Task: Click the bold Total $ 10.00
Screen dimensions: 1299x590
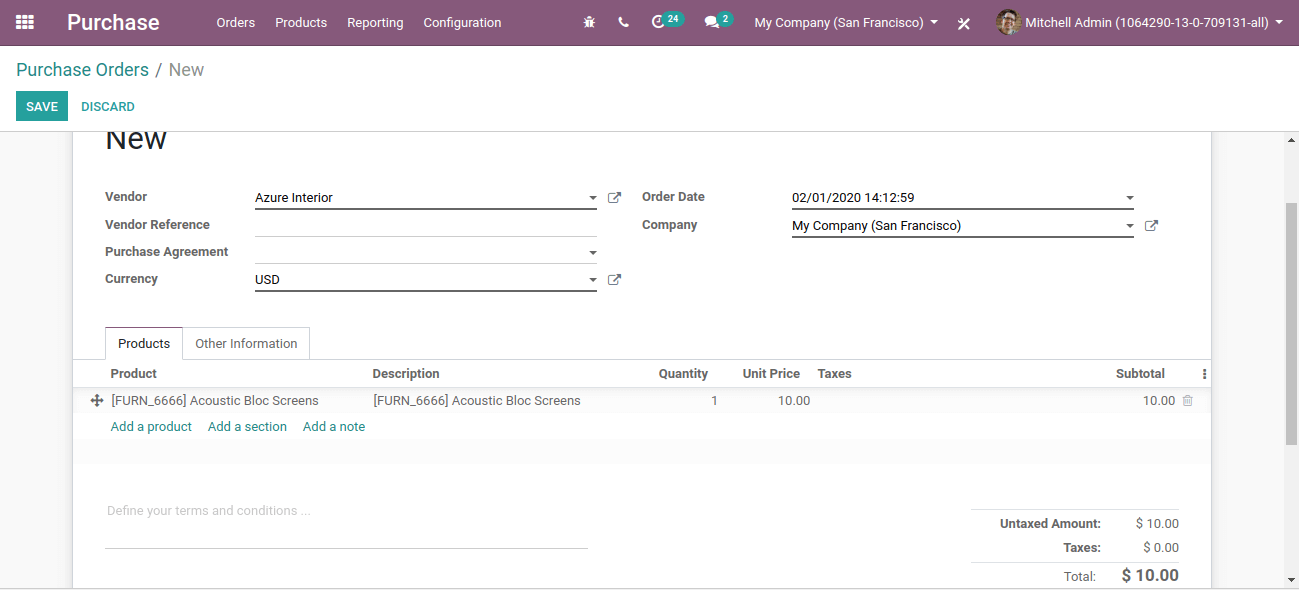Action: tap(1150, 575)
